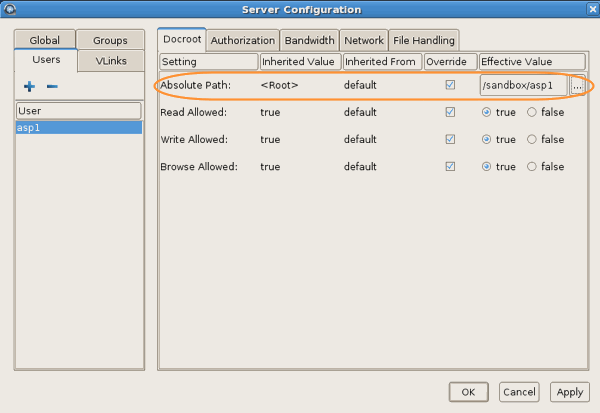Remove user with the minus icon

(x=52, y=87)
